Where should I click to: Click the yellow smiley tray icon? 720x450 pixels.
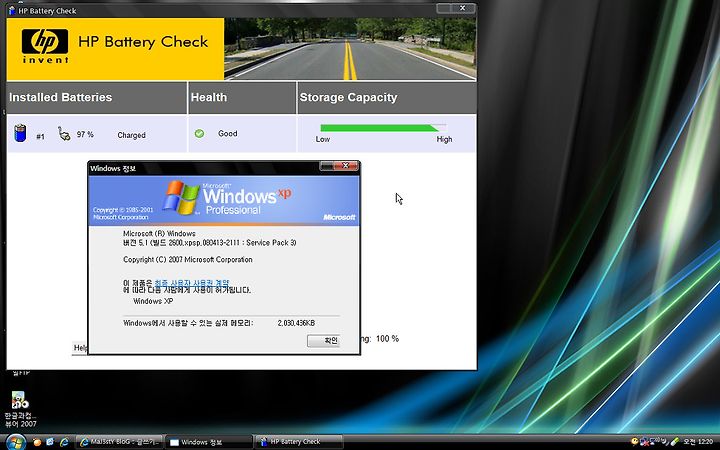coord(635,442)
